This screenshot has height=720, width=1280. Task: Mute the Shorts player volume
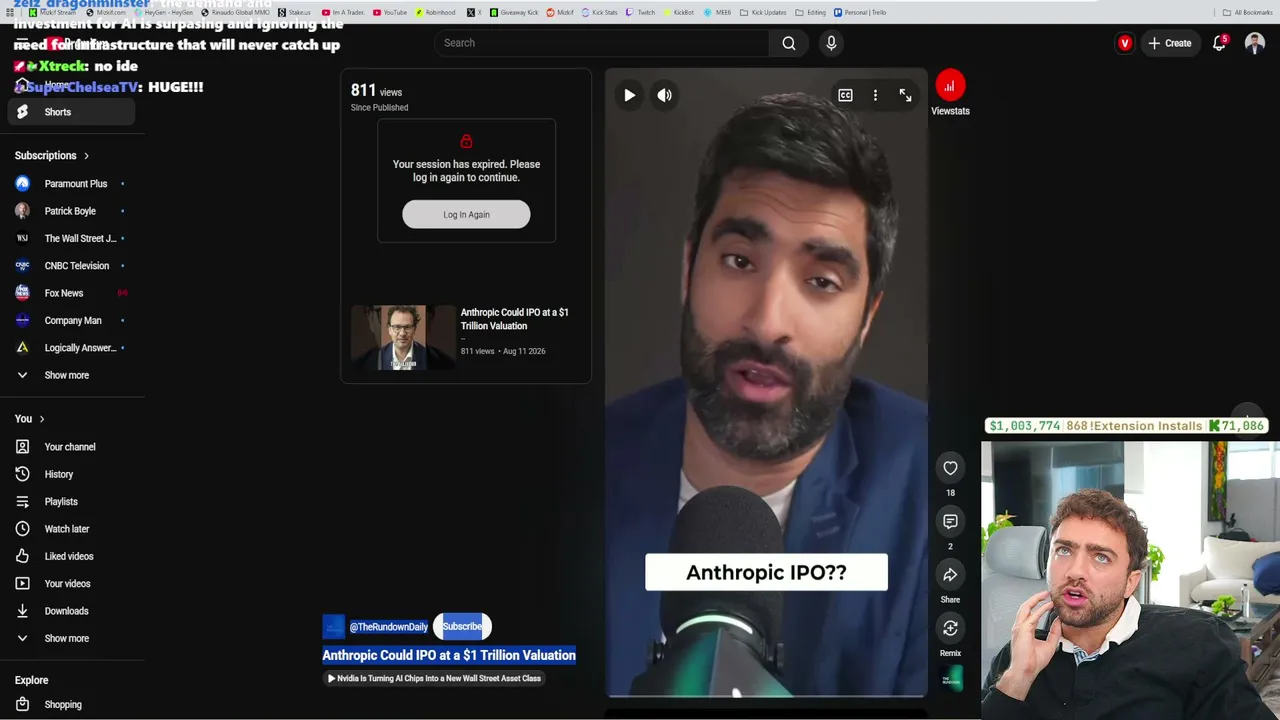pos(665,95)
